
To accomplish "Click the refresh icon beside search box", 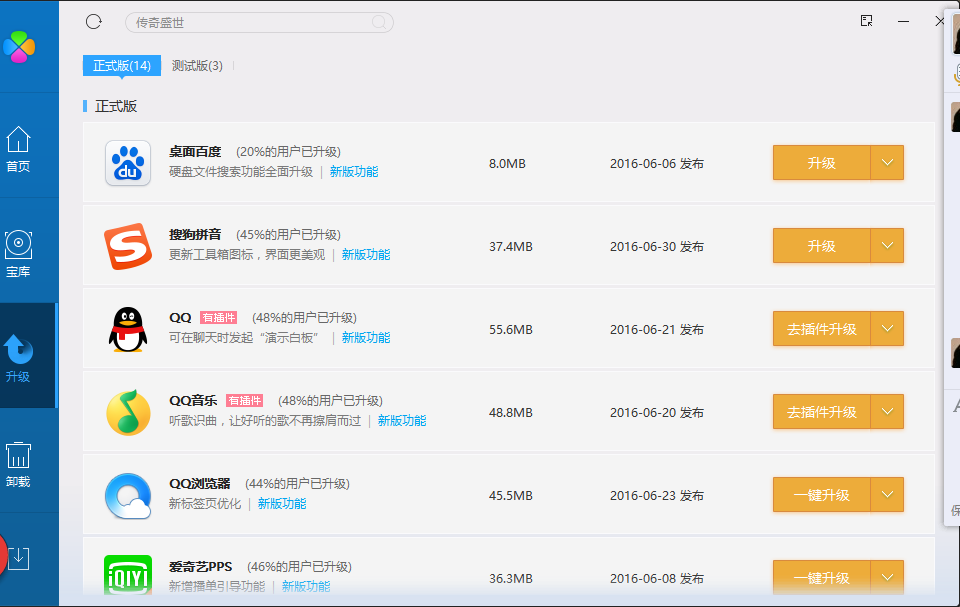I will pyautogui.click(x=94, y=22).
